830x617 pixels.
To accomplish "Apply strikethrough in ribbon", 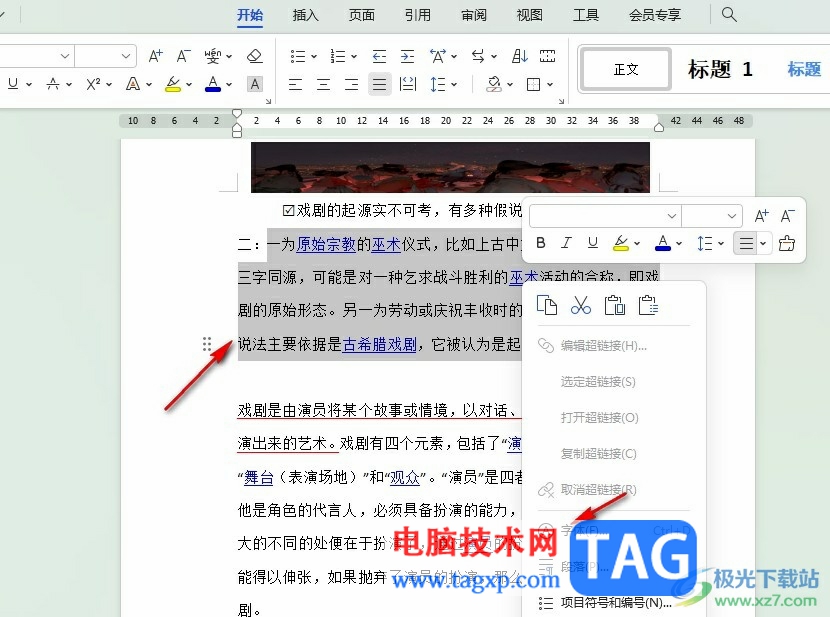I will click(x=53, y=84).
